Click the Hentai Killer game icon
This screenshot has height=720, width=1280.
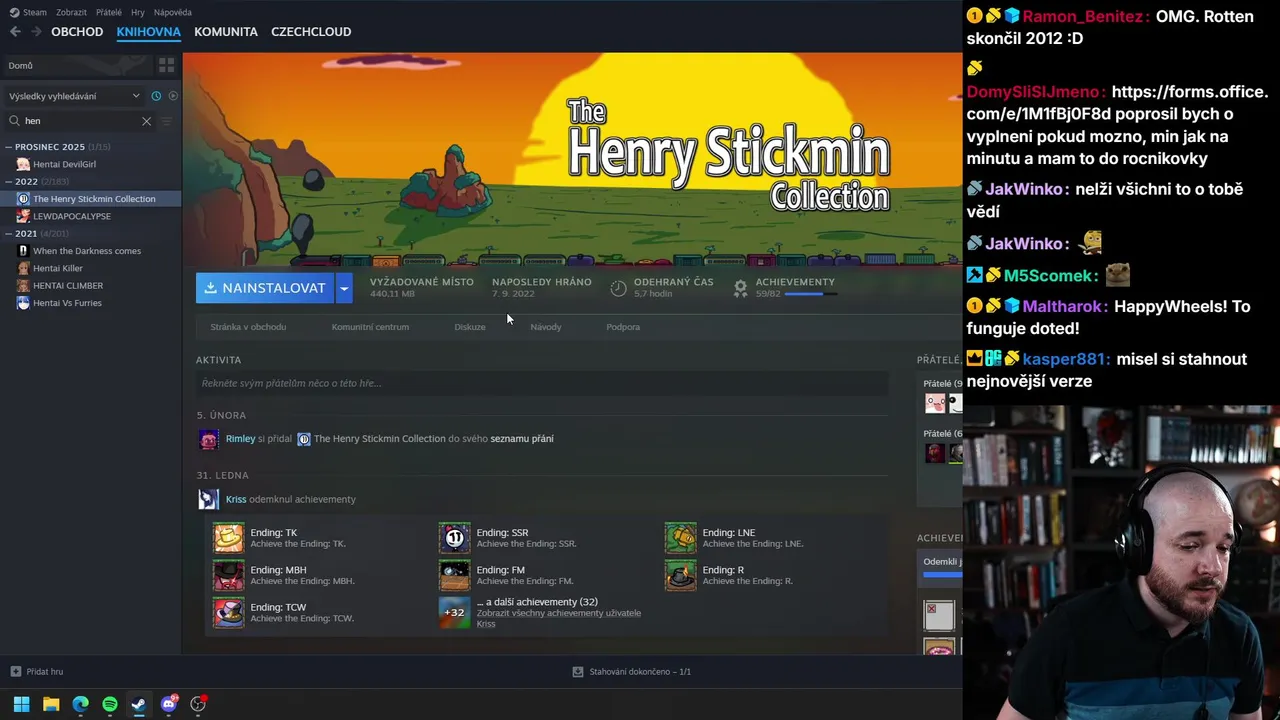[23, 268]
